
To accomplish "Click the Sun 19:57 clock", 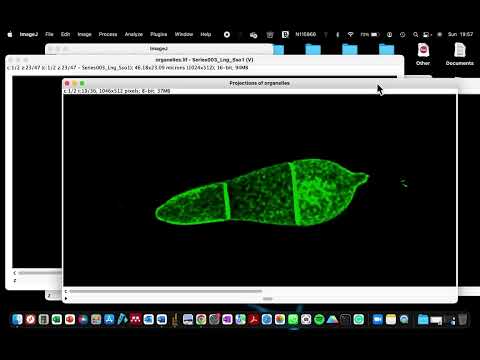I will [460, 34].
